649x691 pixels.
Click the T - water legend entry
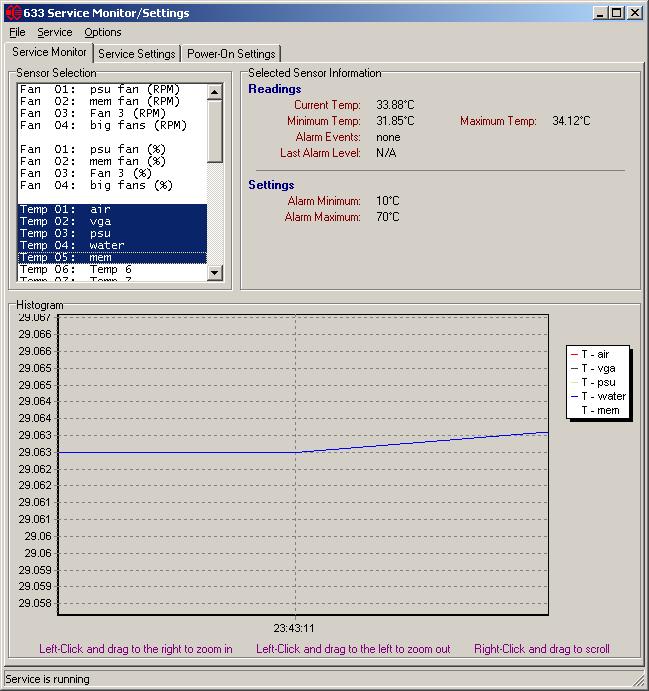[x=603, y=397]
